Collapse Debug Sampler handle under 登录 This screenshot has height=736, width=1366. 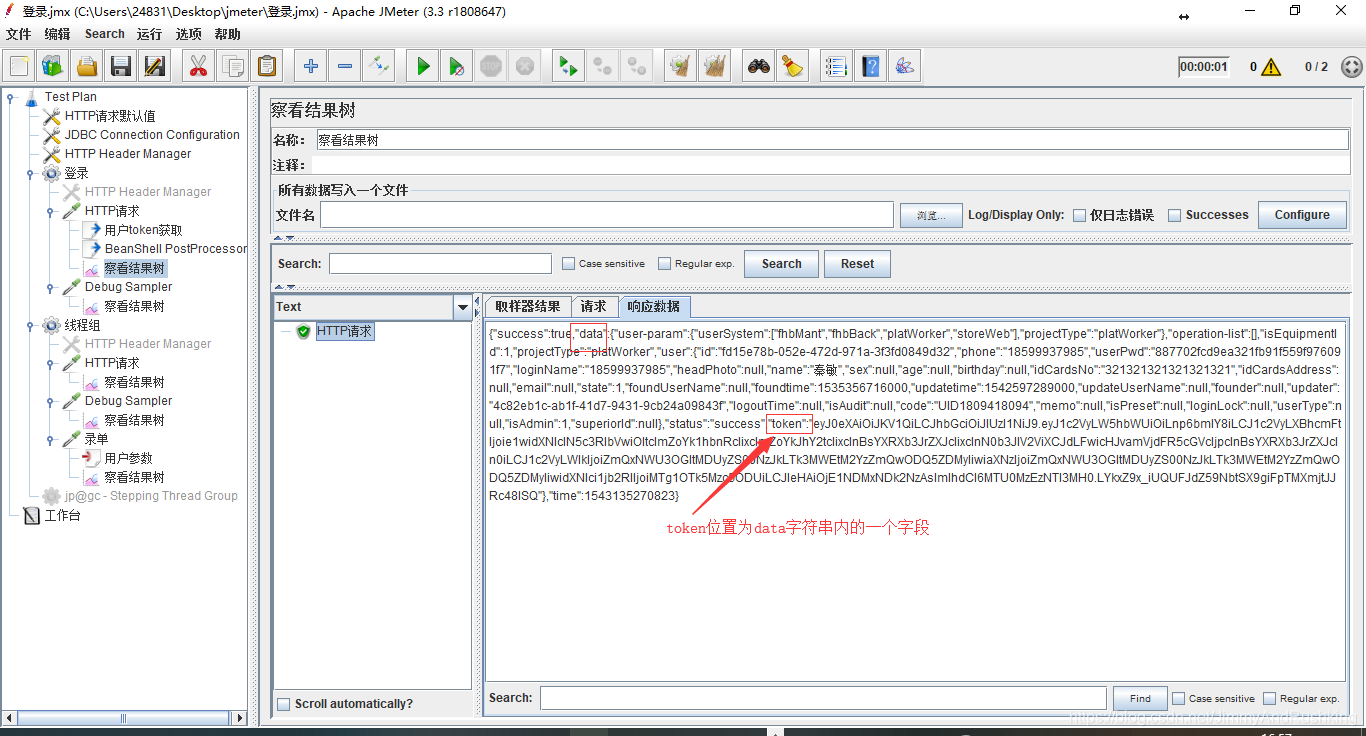[x=50, y=287]
